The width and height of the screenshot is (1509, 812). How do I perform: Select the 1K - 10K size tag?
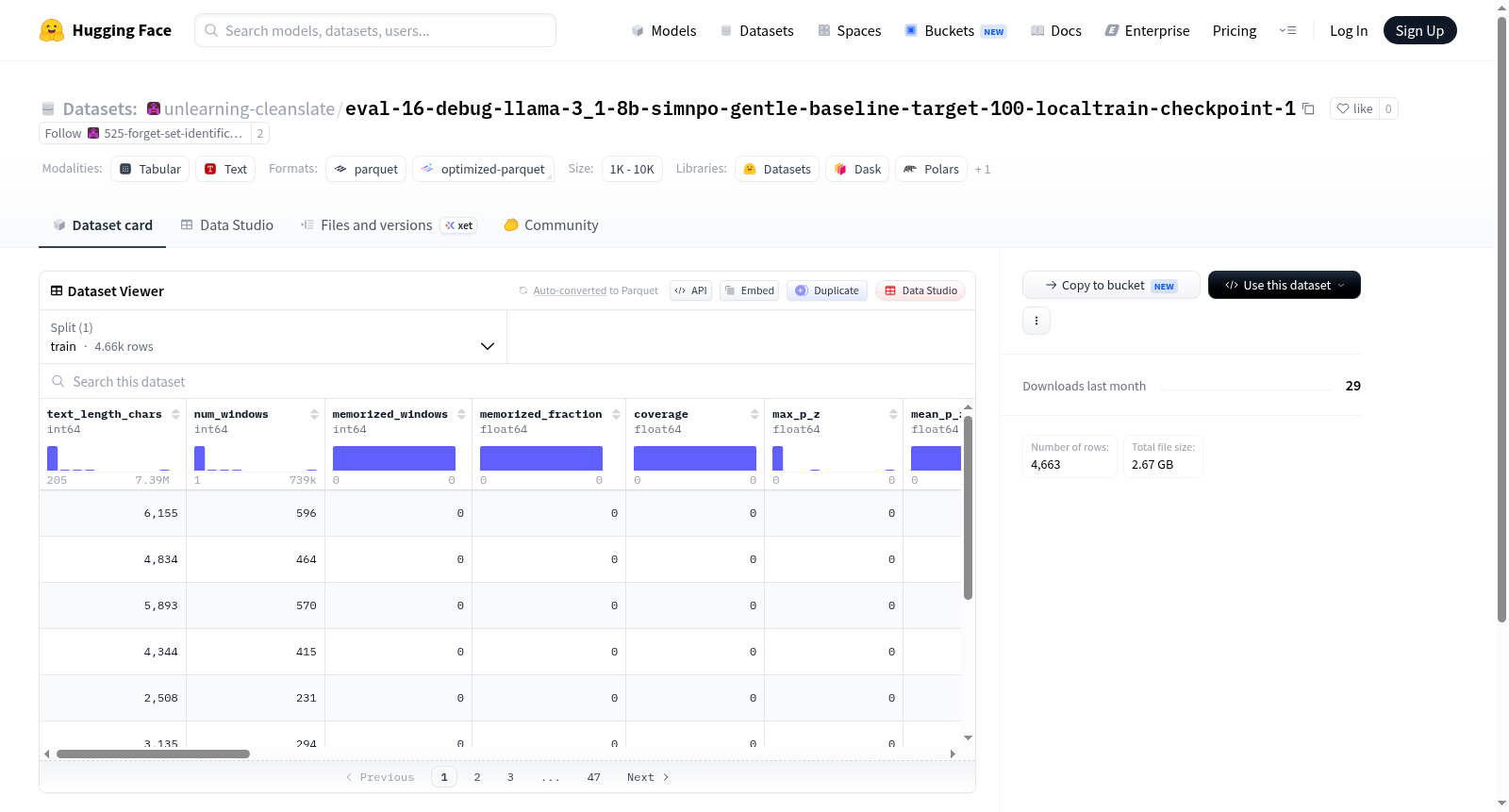(632, 169)
